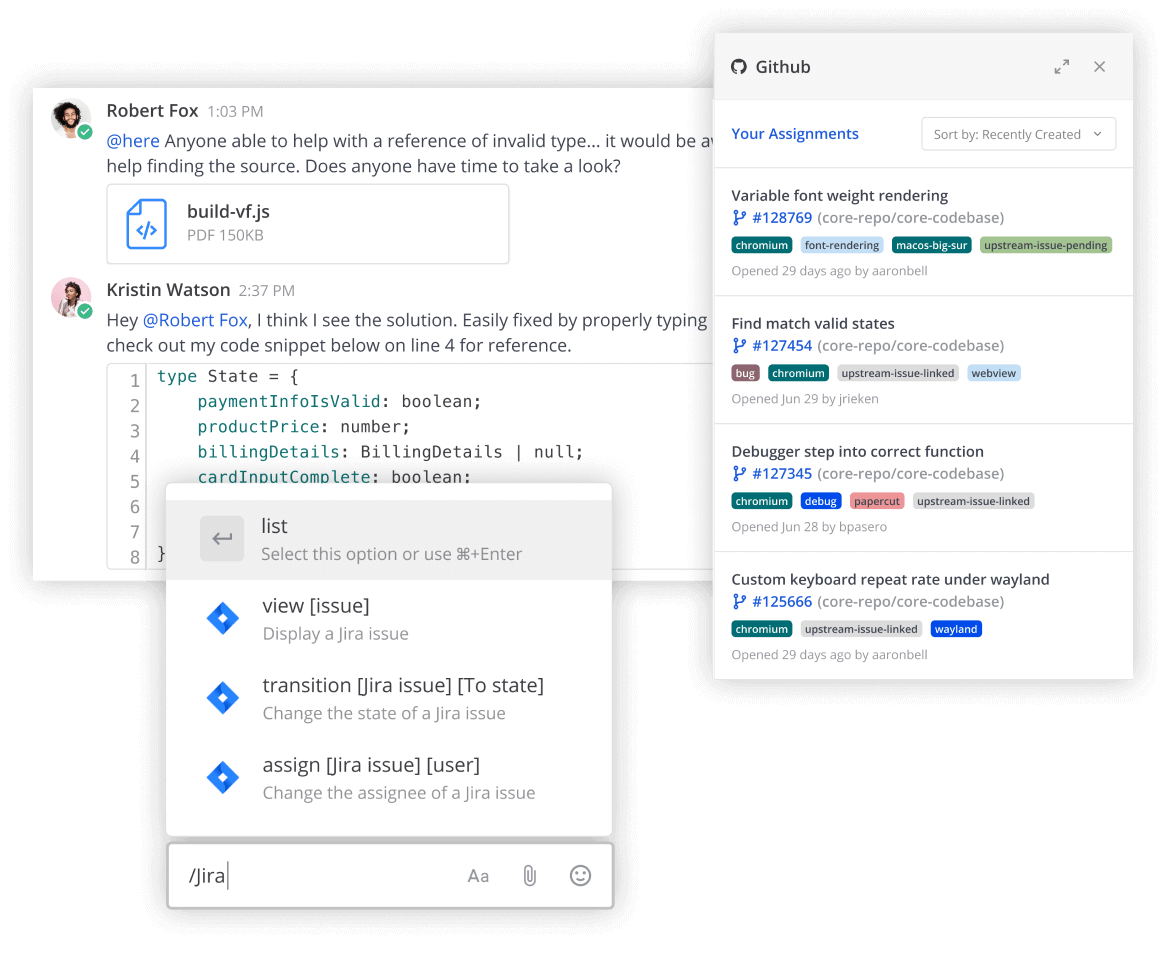Click the upstream-issue-pending label tag
Screen dimensions: 1167x978
coord(1046,246)
